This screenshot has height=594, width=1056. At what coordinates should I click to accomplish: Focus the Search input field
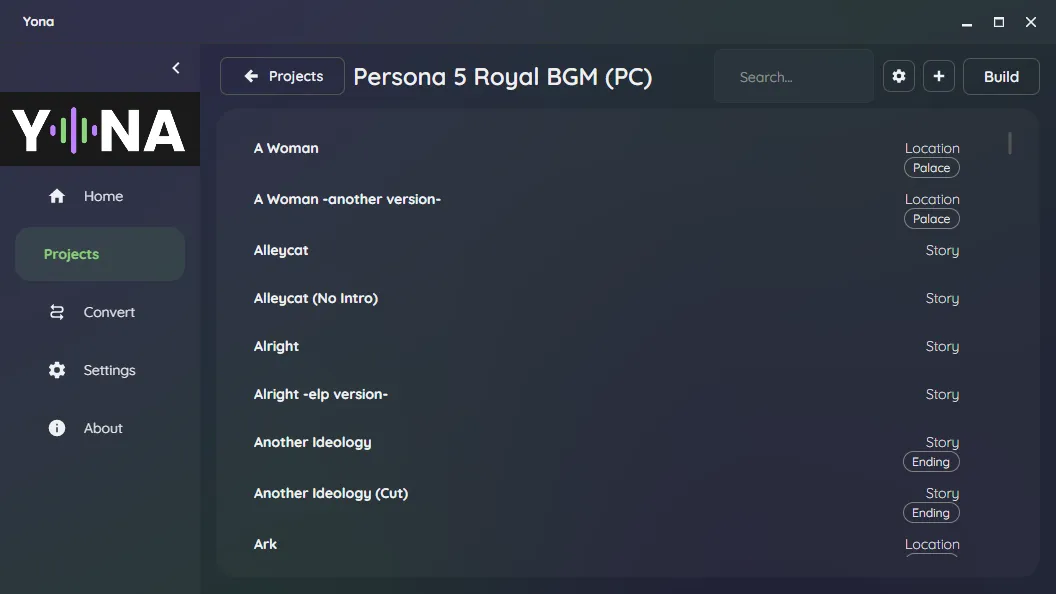pos(794,76)
